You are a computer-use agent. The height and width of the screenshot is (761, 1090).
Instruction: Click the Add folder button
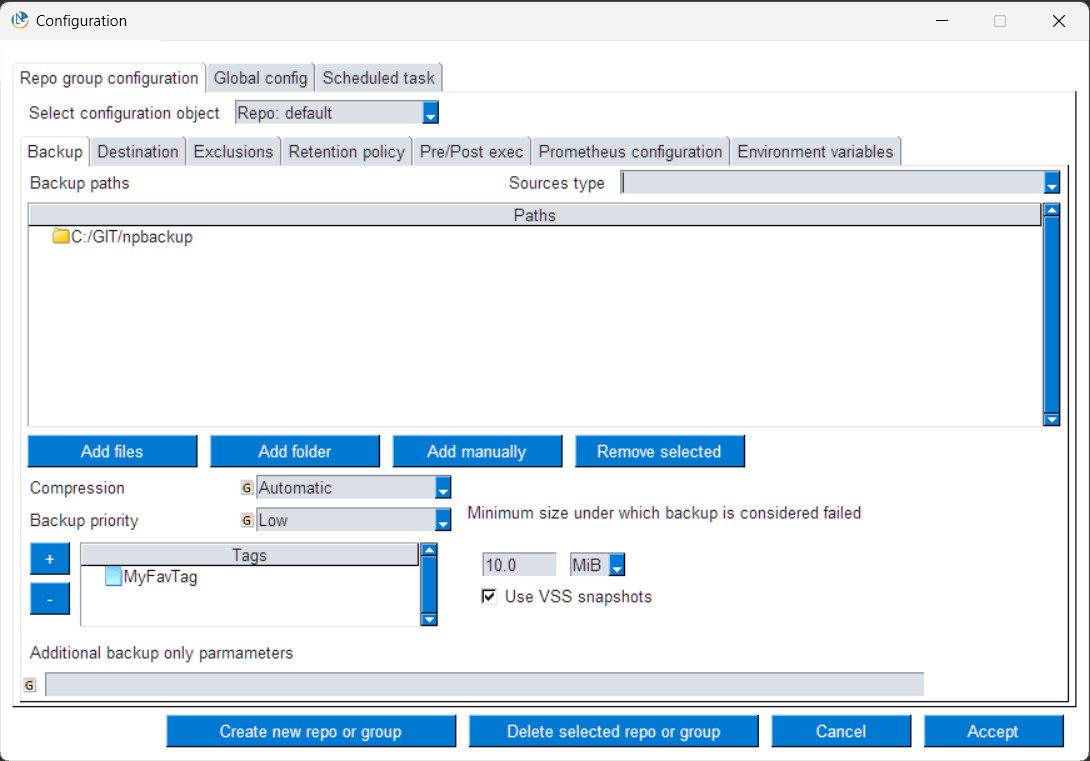(295, 452)
